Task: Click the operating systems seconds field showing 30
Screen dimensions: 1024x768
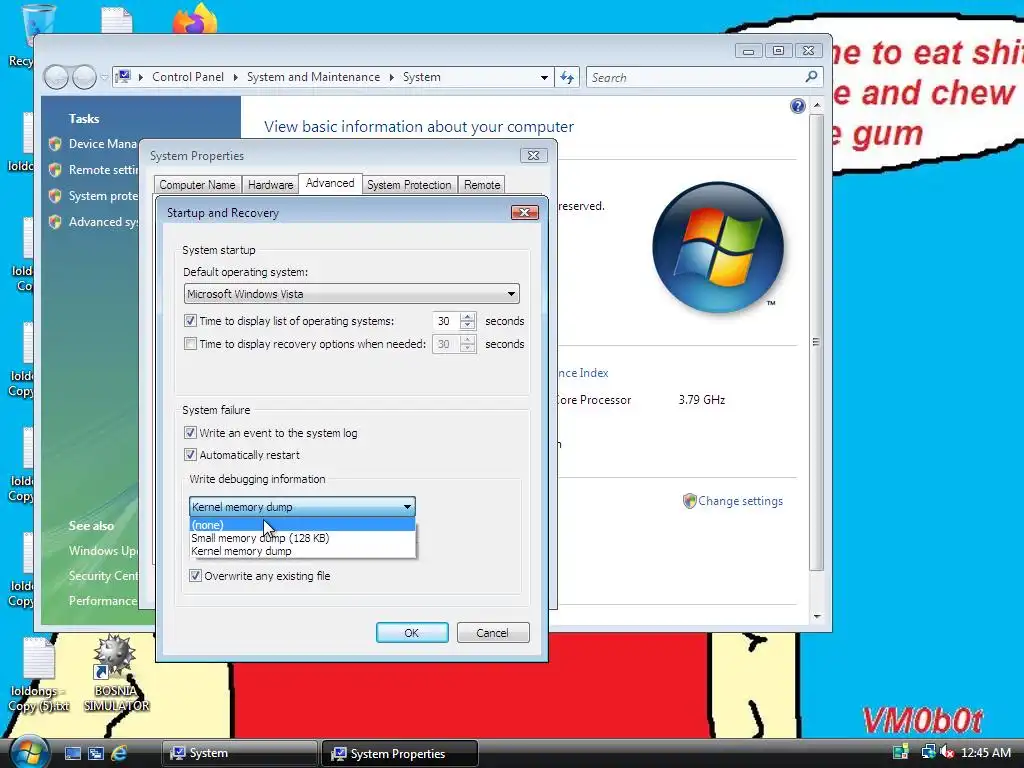Action: tap(446, 321)
